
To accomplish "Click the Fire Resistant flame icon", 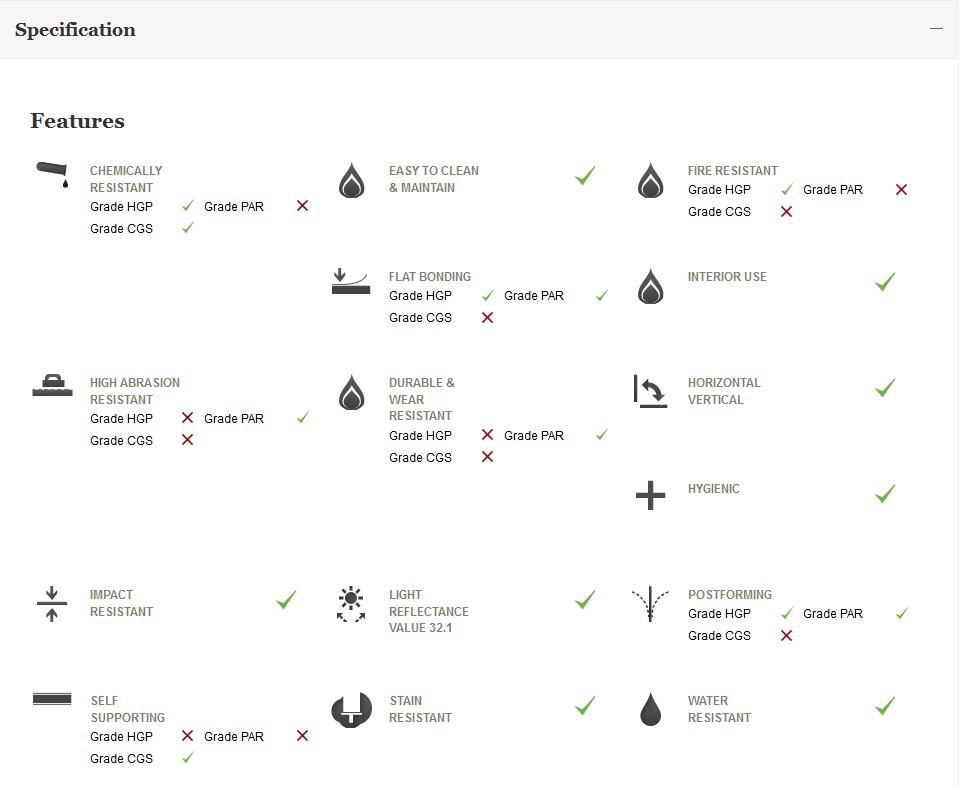I will [650, 181].
